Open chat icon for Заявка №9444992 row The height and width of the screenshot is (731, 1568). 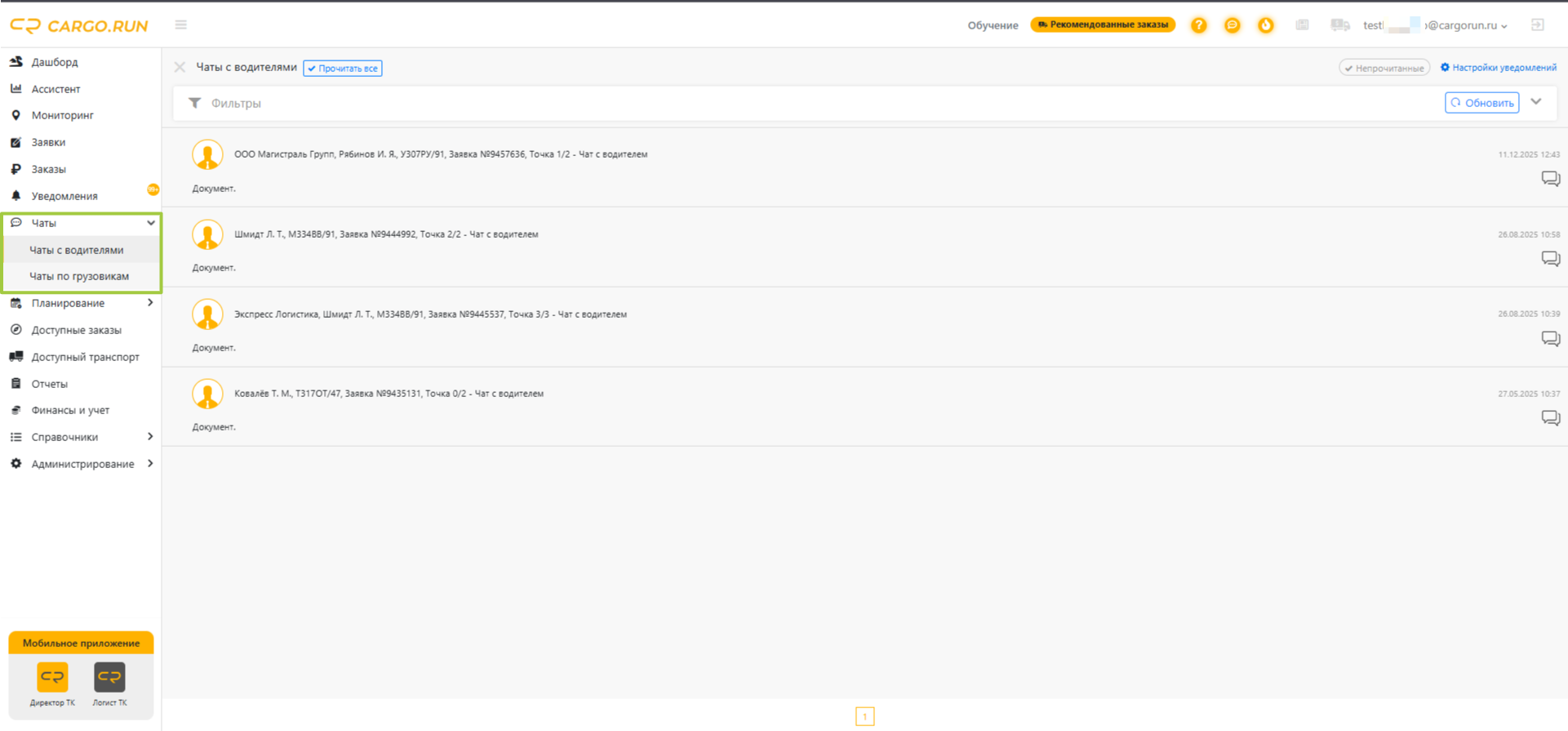point(1551,258)
